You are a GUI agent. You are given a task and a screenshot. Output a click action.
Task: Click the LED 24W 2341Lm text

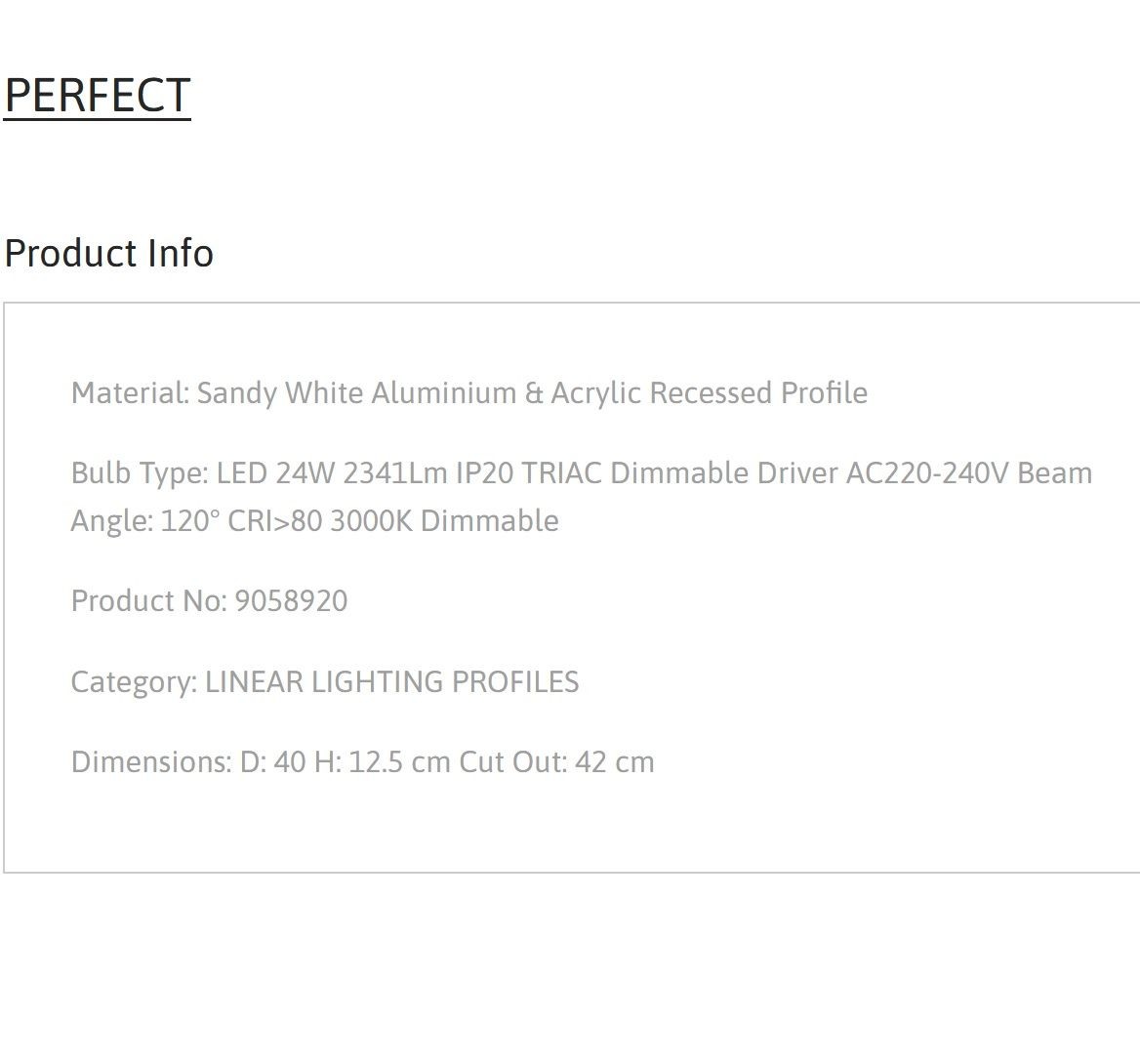coord(332,472)
